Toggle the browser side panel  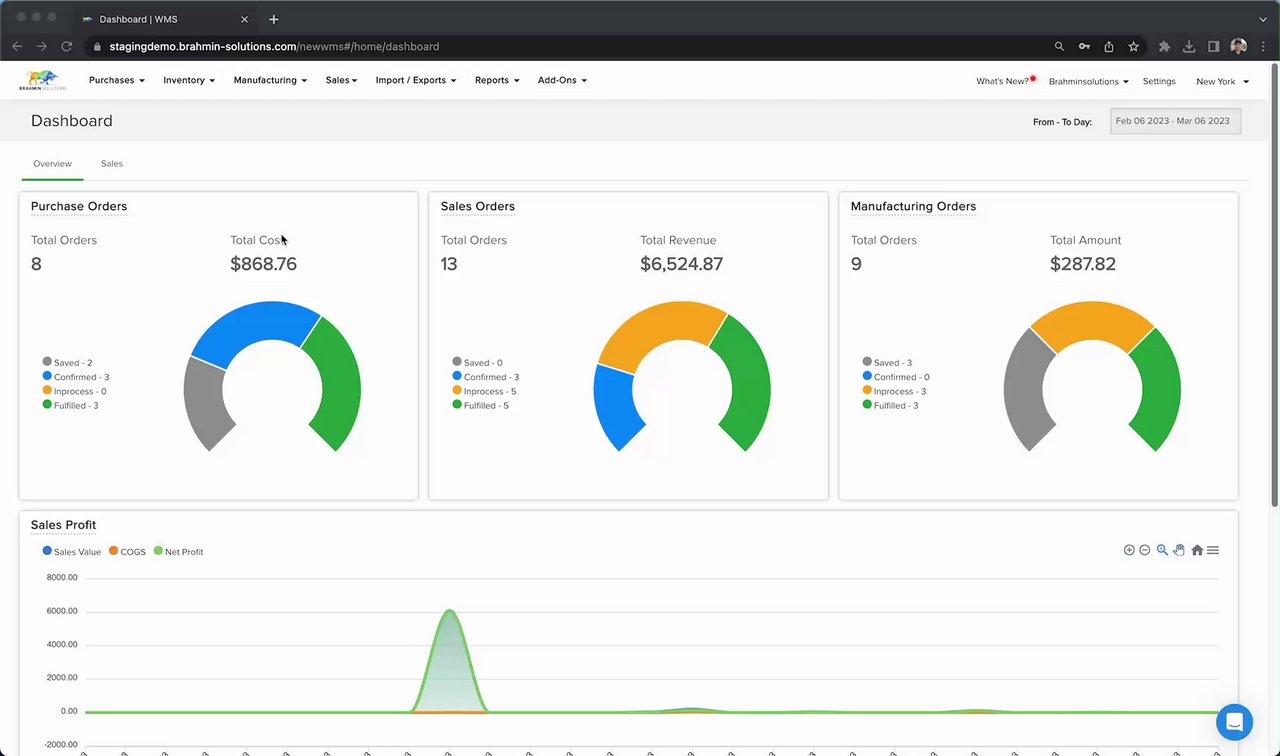pos(1213,46)
